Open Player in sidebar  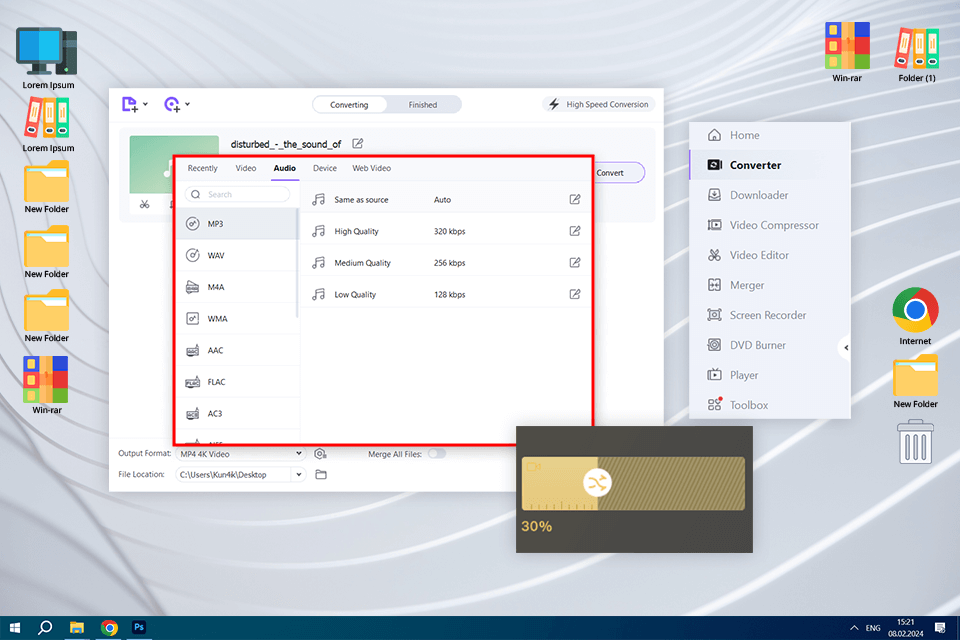tap(770, 375)
